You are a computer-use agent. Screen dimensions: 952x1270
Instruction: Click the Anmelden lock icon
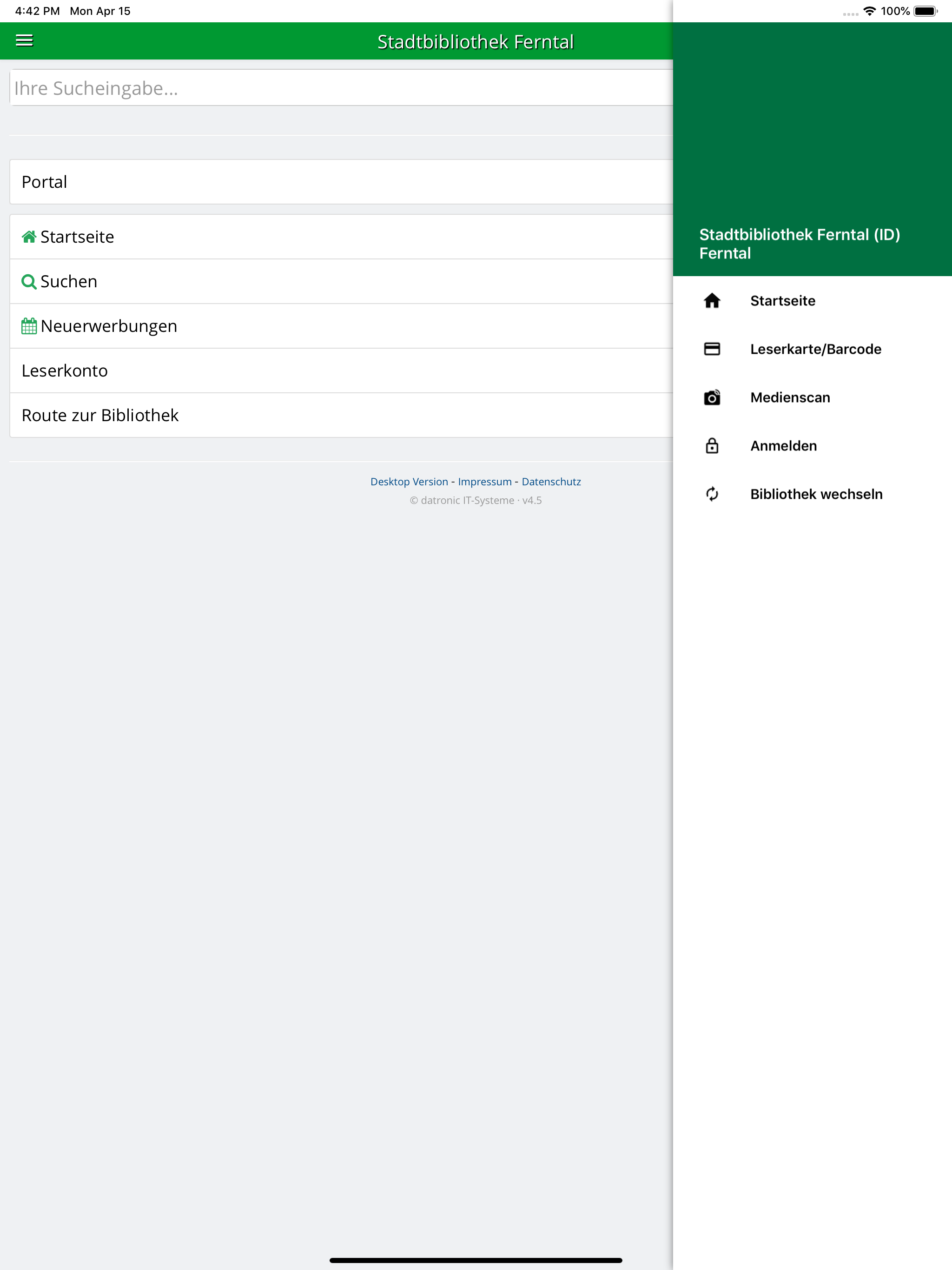[x=712, y=446]
